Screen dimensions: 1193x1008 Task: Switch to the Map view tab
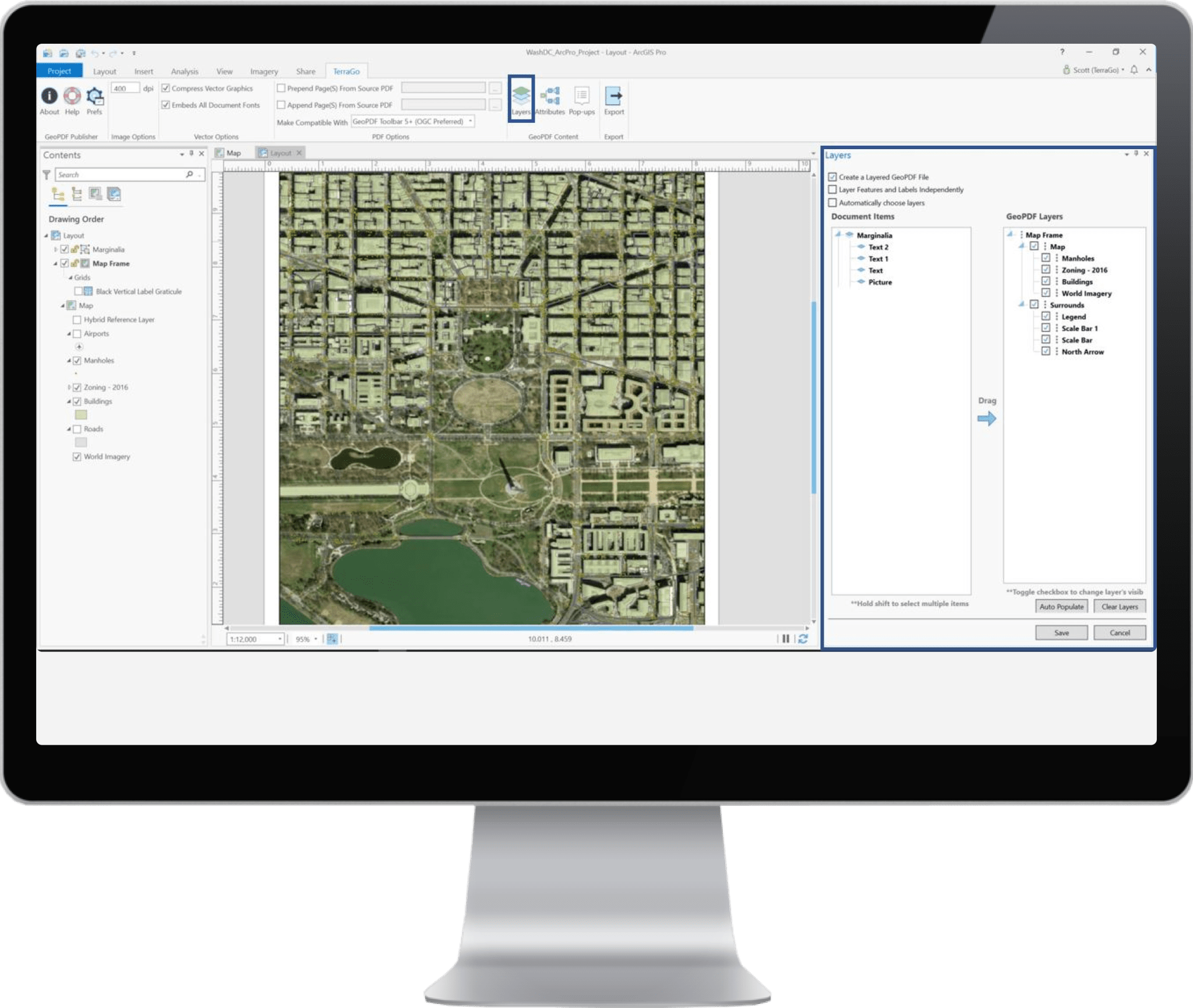(x=232, y=153)
